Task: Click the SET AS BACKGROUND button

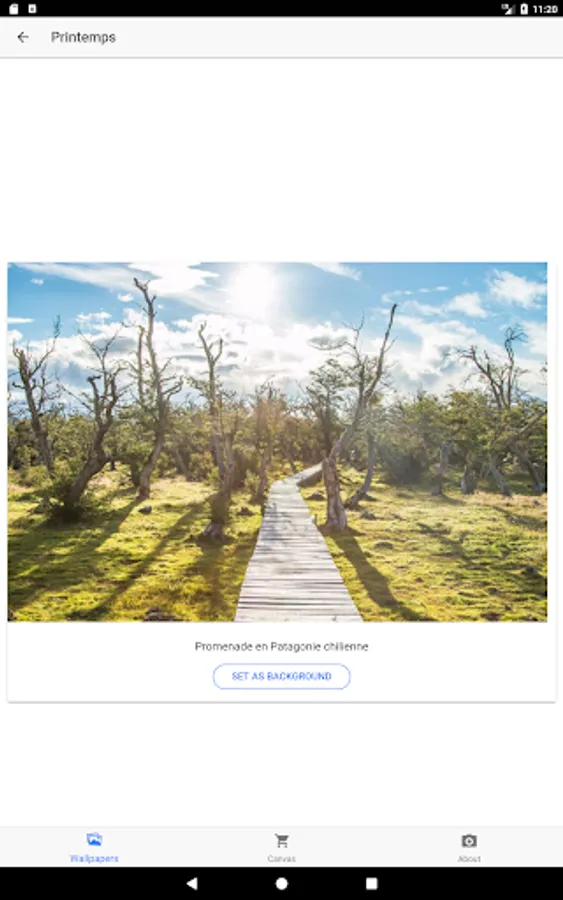Action: click(x=281, y=676)
